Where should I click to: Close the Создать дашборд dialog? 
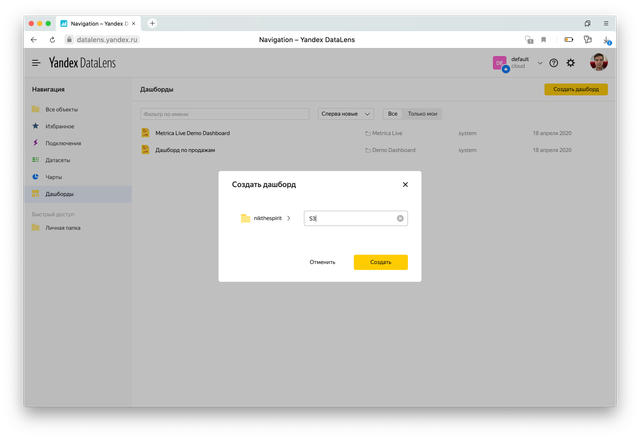pos(405,185)
